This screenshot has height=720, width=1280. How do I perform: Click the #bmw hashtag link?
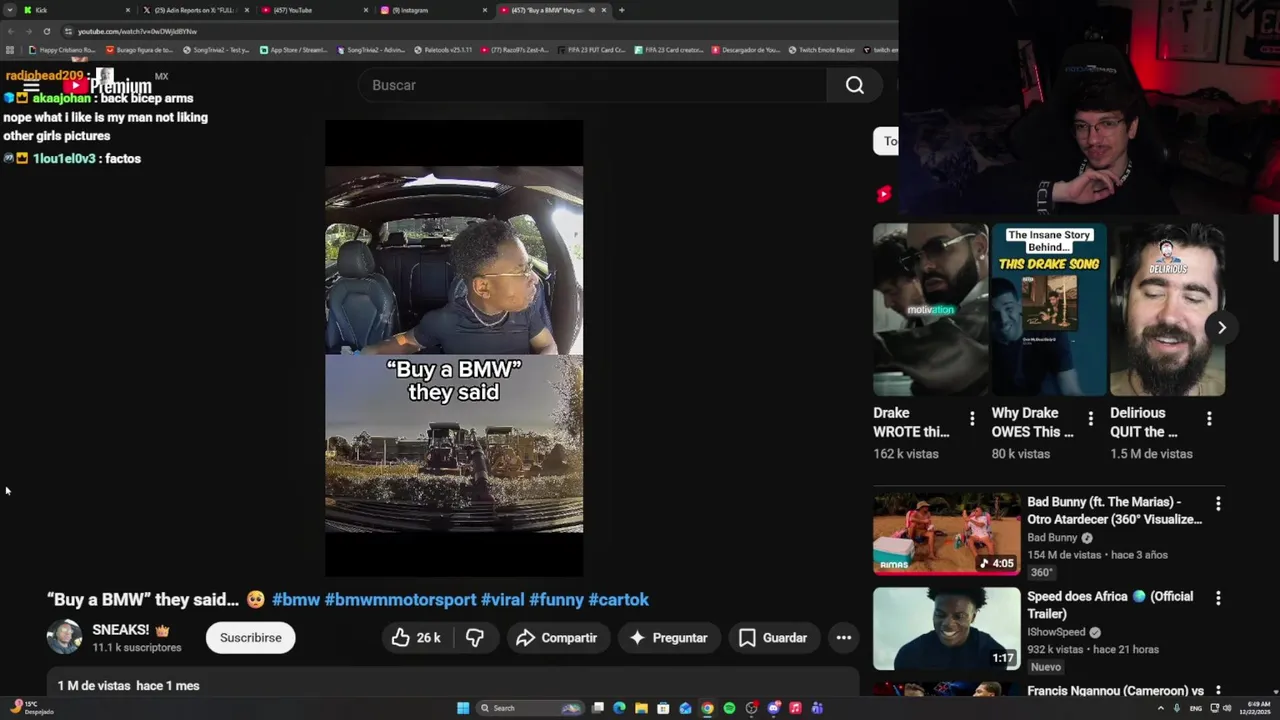296,599
